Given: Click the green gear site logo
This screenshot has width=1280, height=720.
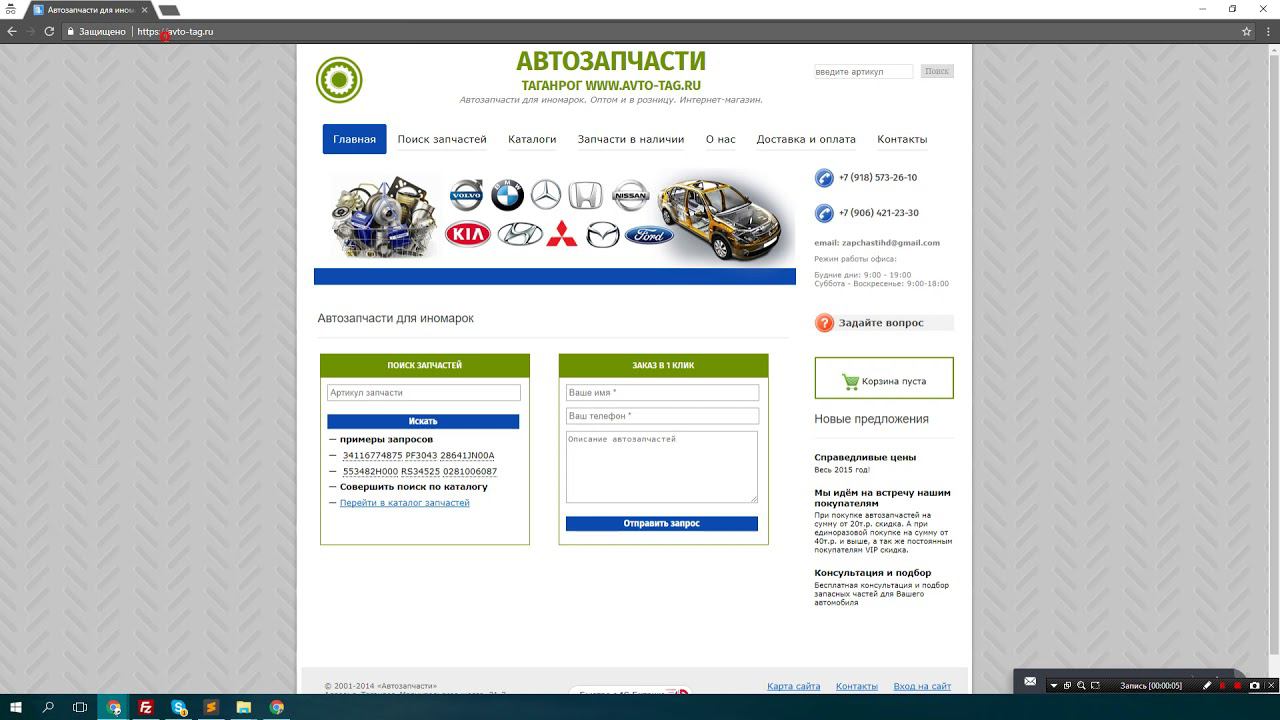Looking at the screenshot, I should tap(339, 80).
